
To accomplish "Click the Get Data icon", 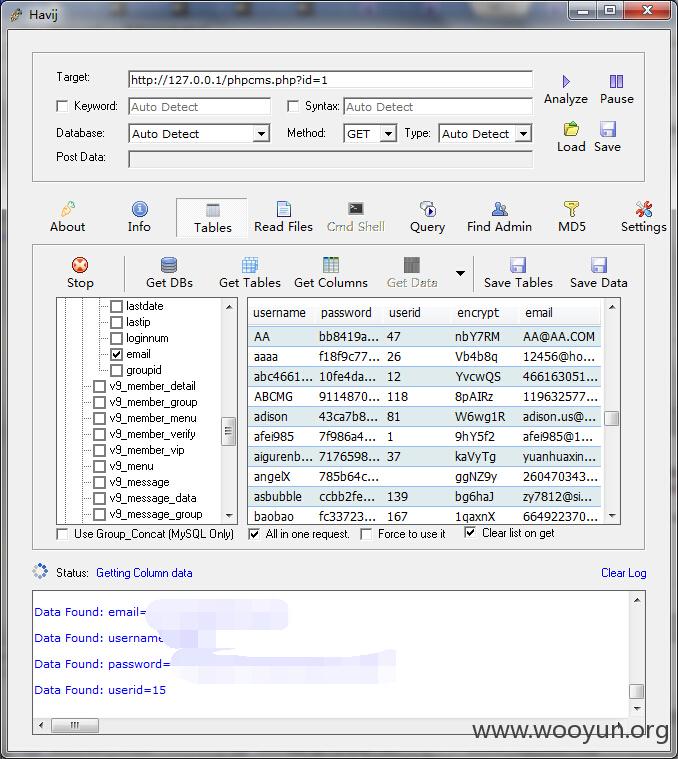I will [x=412, y=265].
